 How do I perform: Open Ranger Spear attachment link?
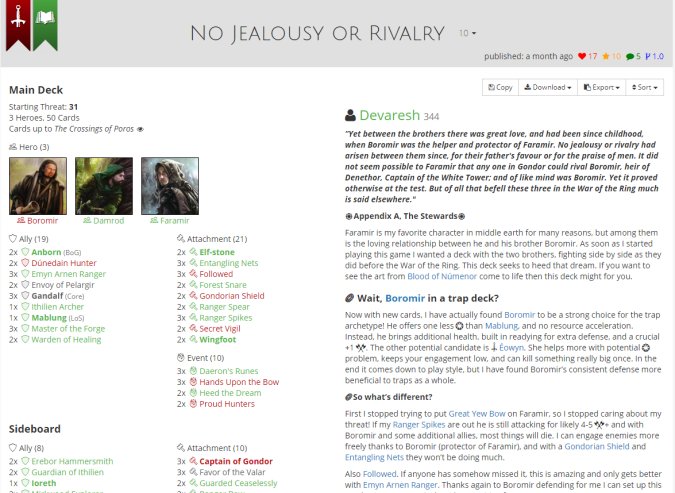224,307
